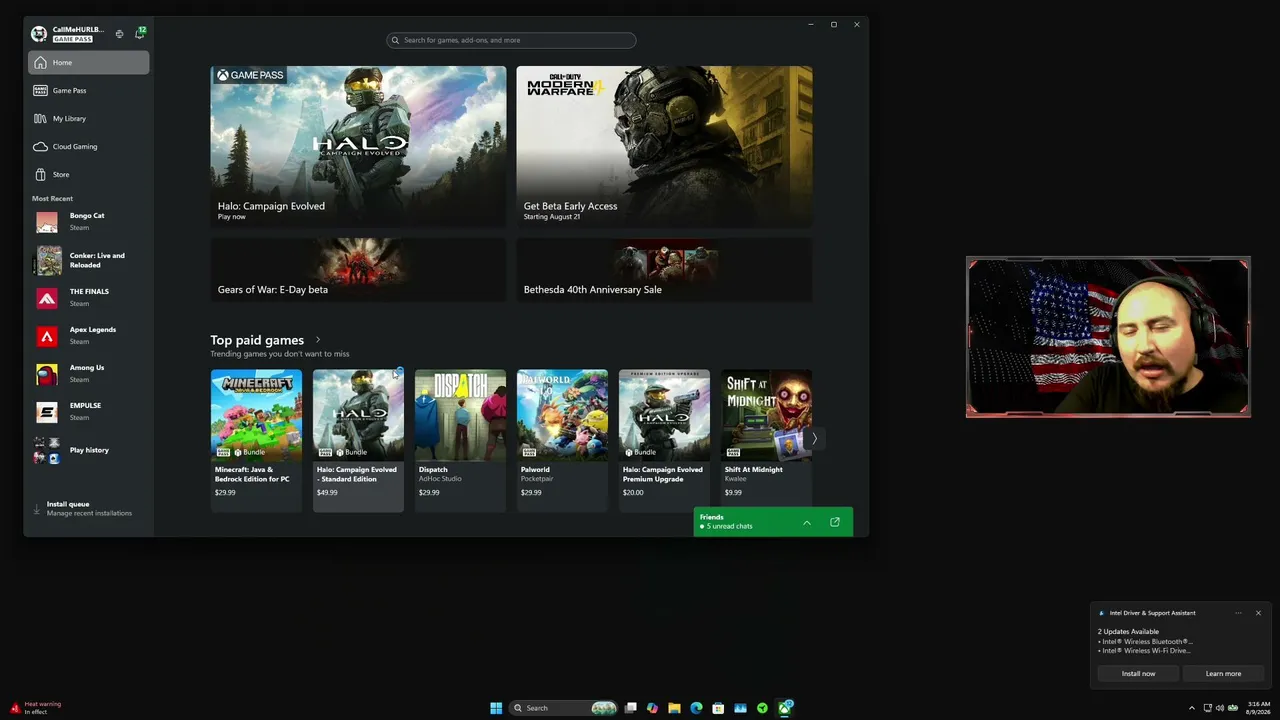The height and width of the screenshot is (720, 1280).
Task: Open the CallMeHURLB profile avatar
Action: pyautogui.click(x=39, y=34)
